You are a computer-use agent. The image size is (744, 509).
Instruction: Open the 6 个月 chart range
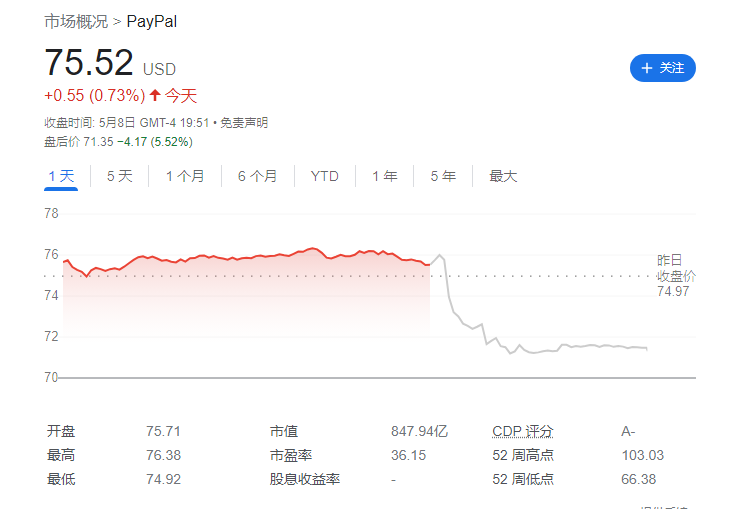[257, 176]
